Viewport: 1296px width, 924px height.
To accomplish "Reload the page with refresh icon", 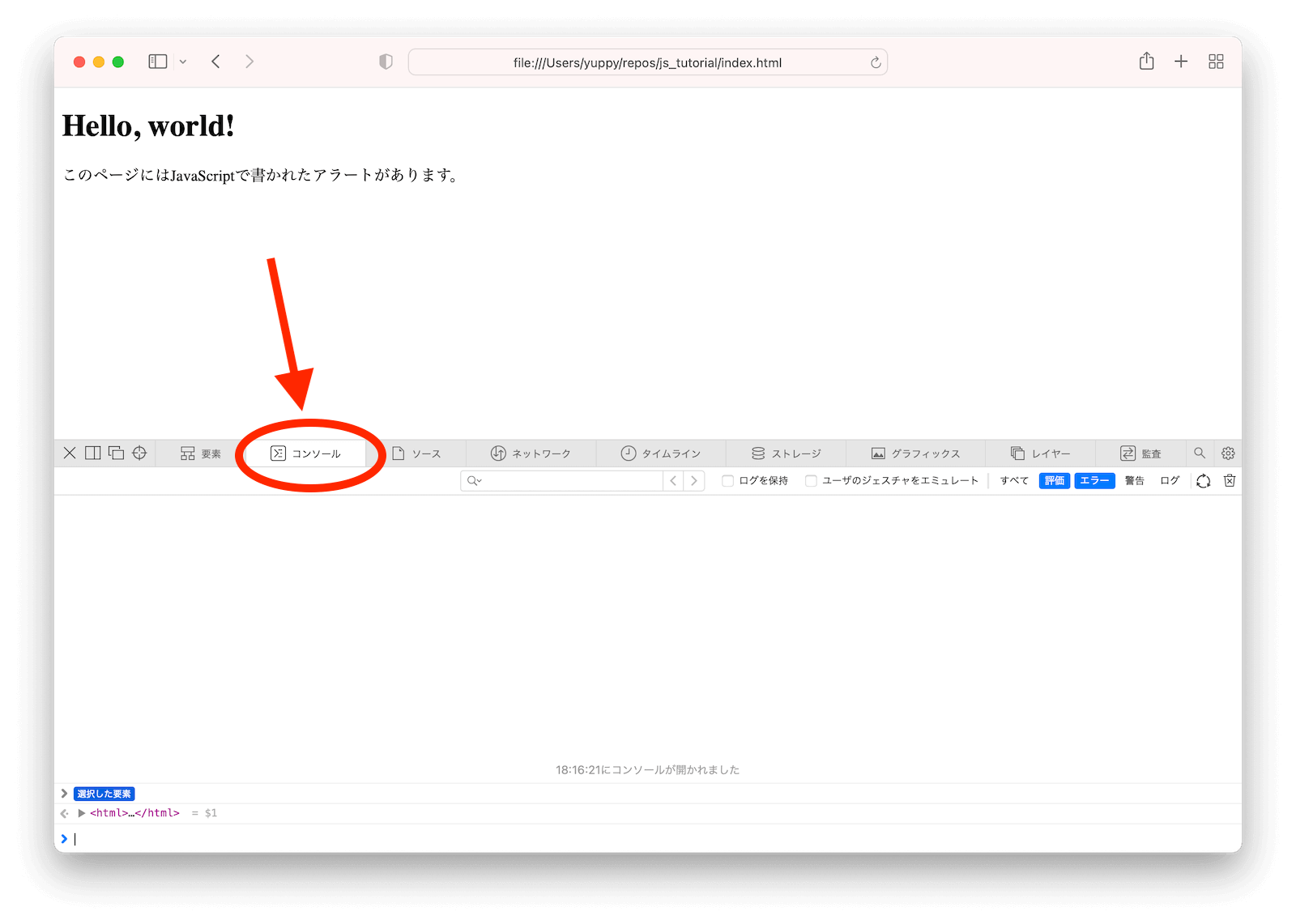I will coord(876,62).
